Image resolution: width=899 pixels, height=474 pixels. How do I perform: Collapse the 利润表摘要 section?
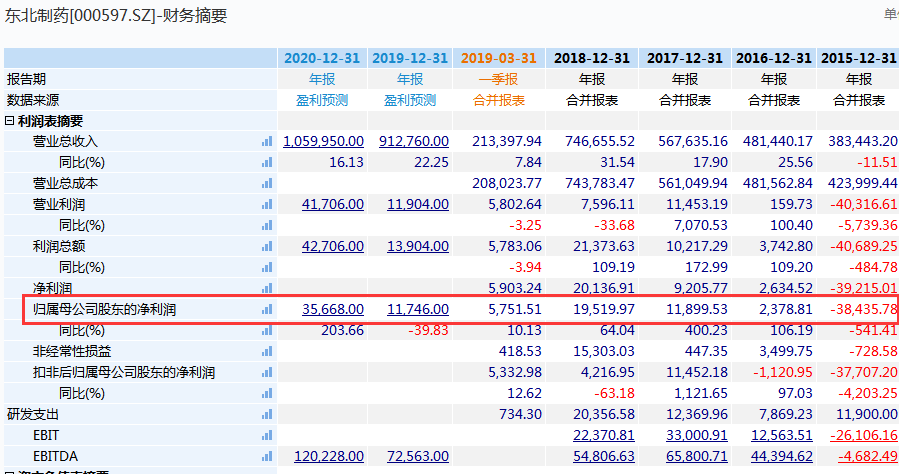tap(9, 121)
